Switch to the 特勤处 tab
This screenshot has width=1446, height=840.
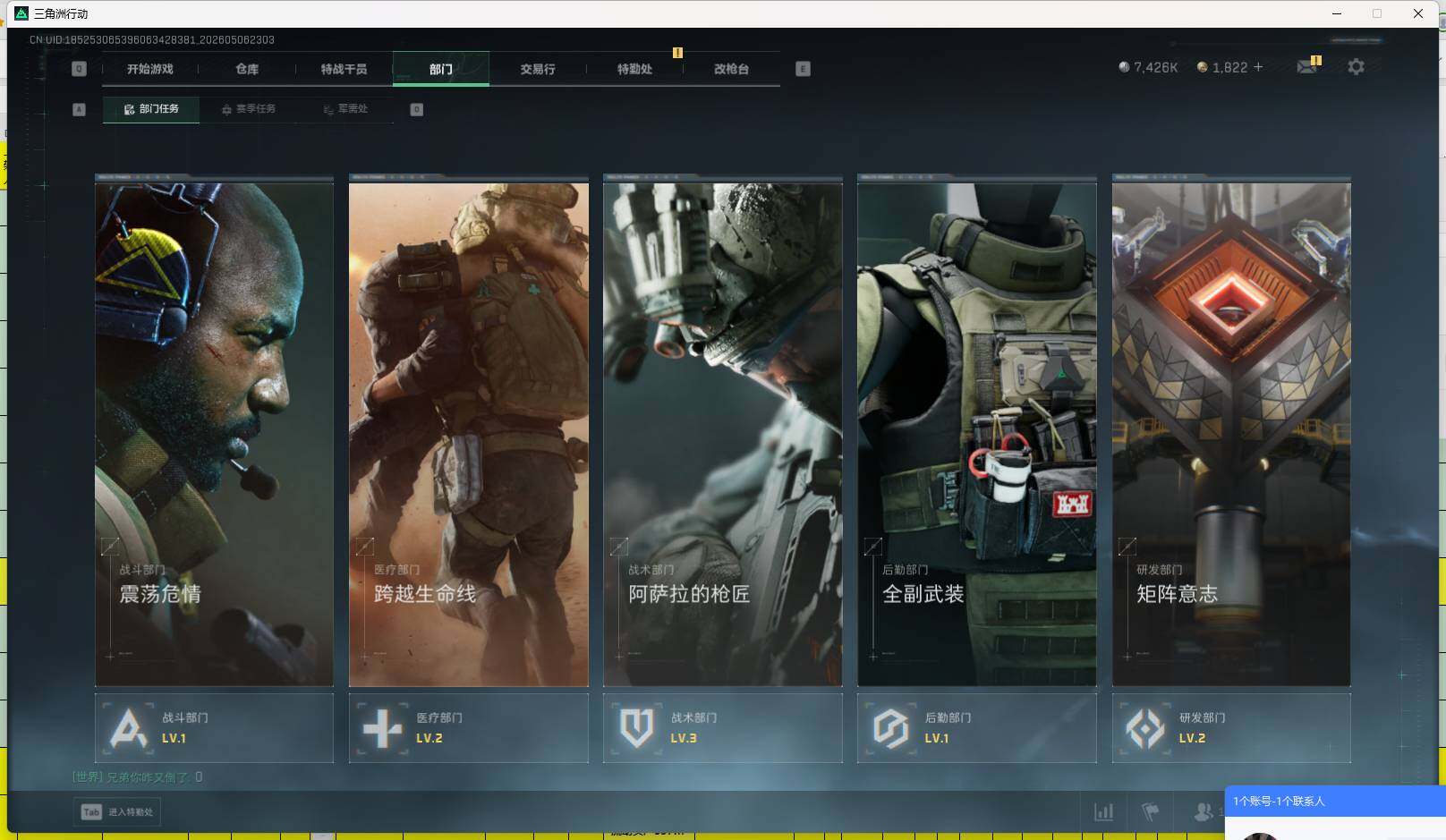[634, 69]
